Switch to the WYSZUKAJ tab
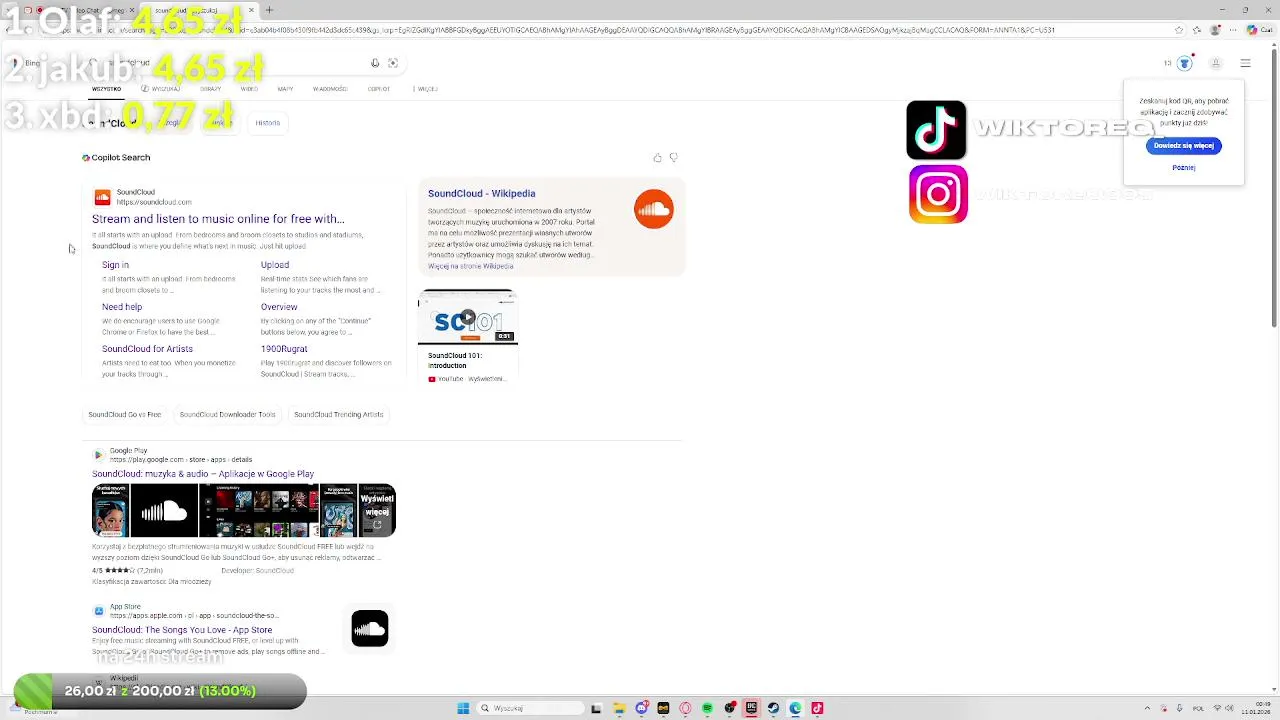This screenshot has height=720, width=1280. pos(161,89)
